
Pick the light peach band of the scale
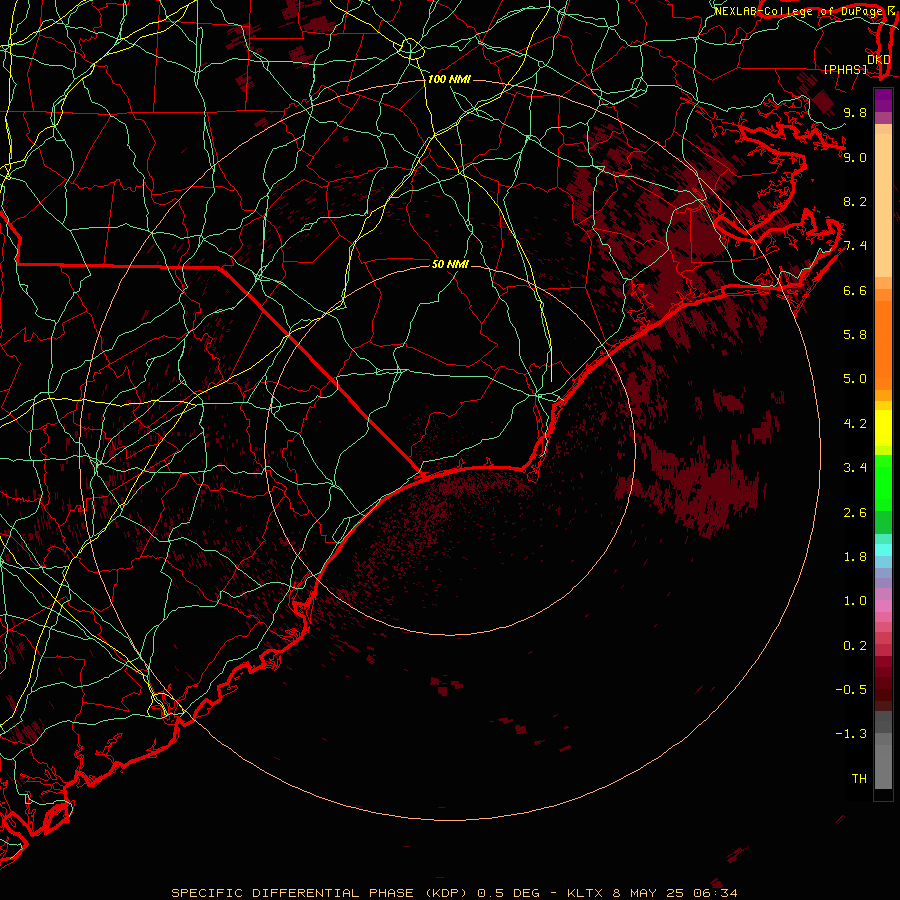(x=883, y=205)
